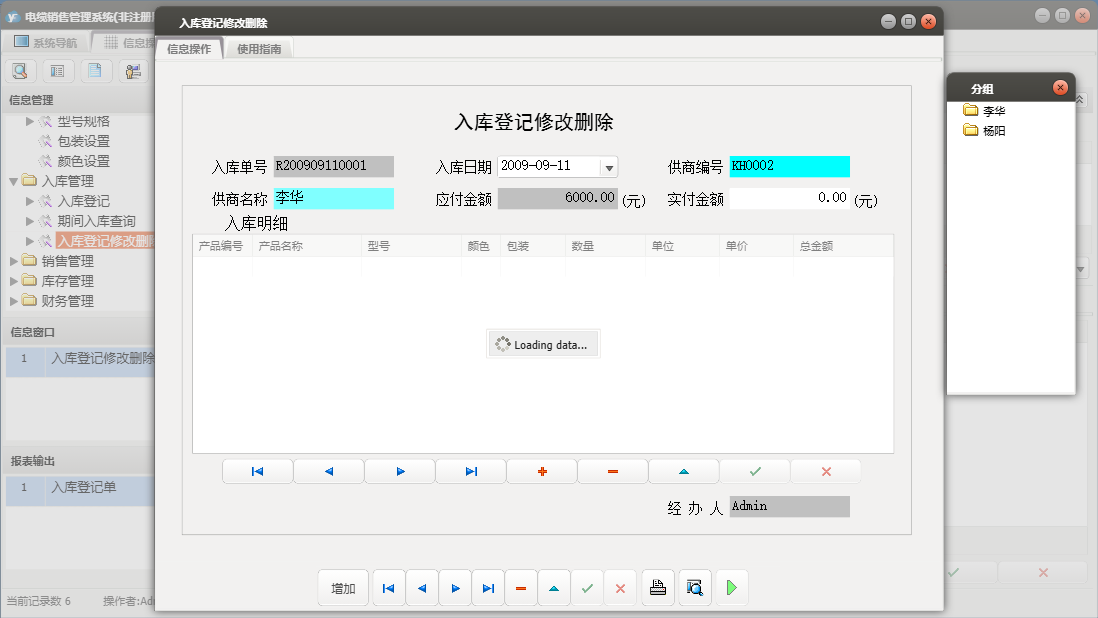Open the 入库日期 date dropdown
Image resolution: width=1098 pixels, height=618 pixels.
[x=608, y=166]
